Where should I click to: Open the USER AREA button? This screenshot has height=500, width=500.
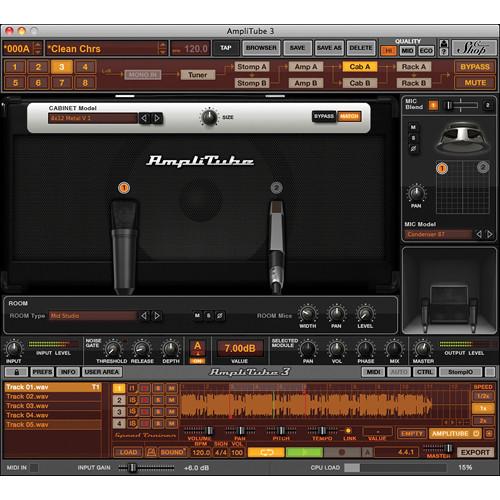[x=102, y=372]
